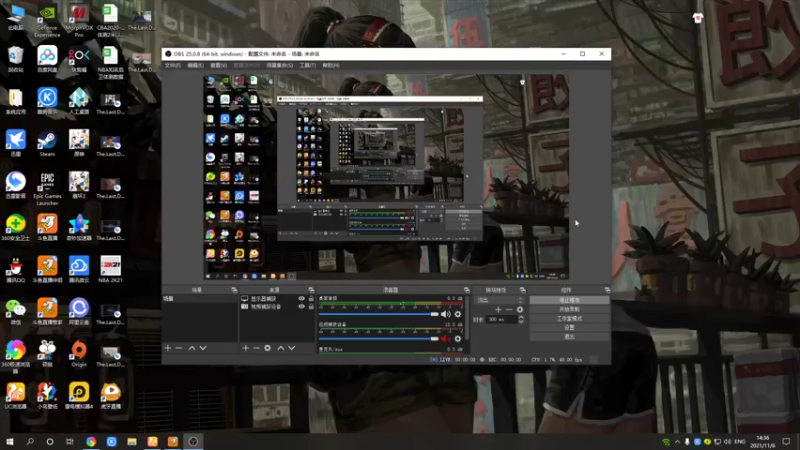Undock the Sources panel via its header icon
This screenshot has width=800, height=450.
point(311,290)
